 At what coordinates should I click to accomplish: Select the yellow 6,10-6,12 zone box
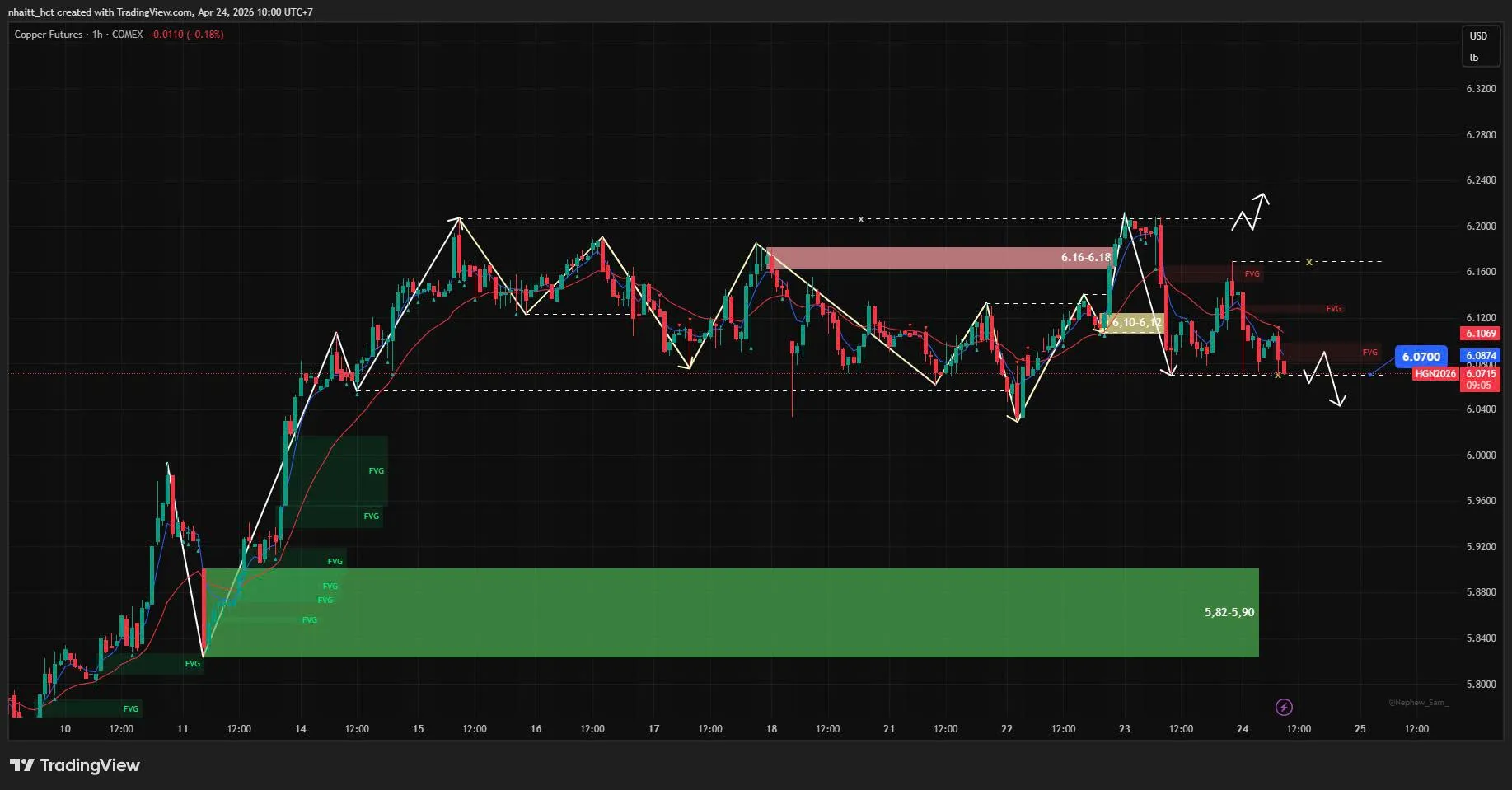[1135, 323]
